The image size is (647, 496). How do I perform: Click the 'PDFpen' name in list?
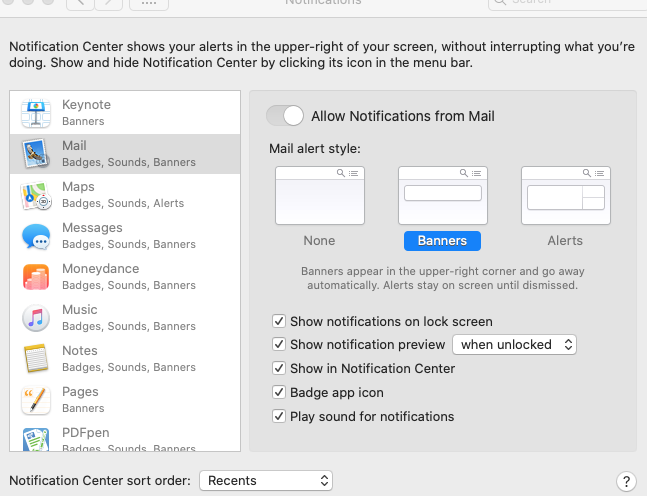[x=86, y=432]
